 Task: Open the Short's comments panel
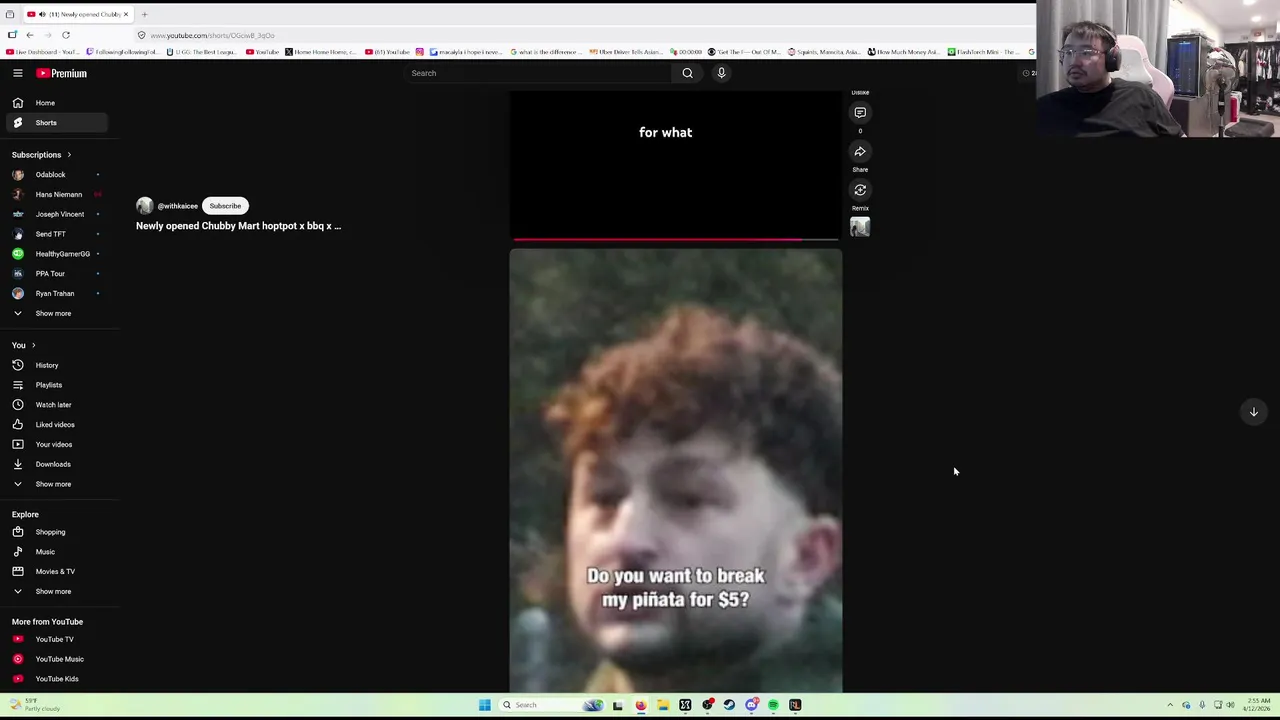click(860, 112)
